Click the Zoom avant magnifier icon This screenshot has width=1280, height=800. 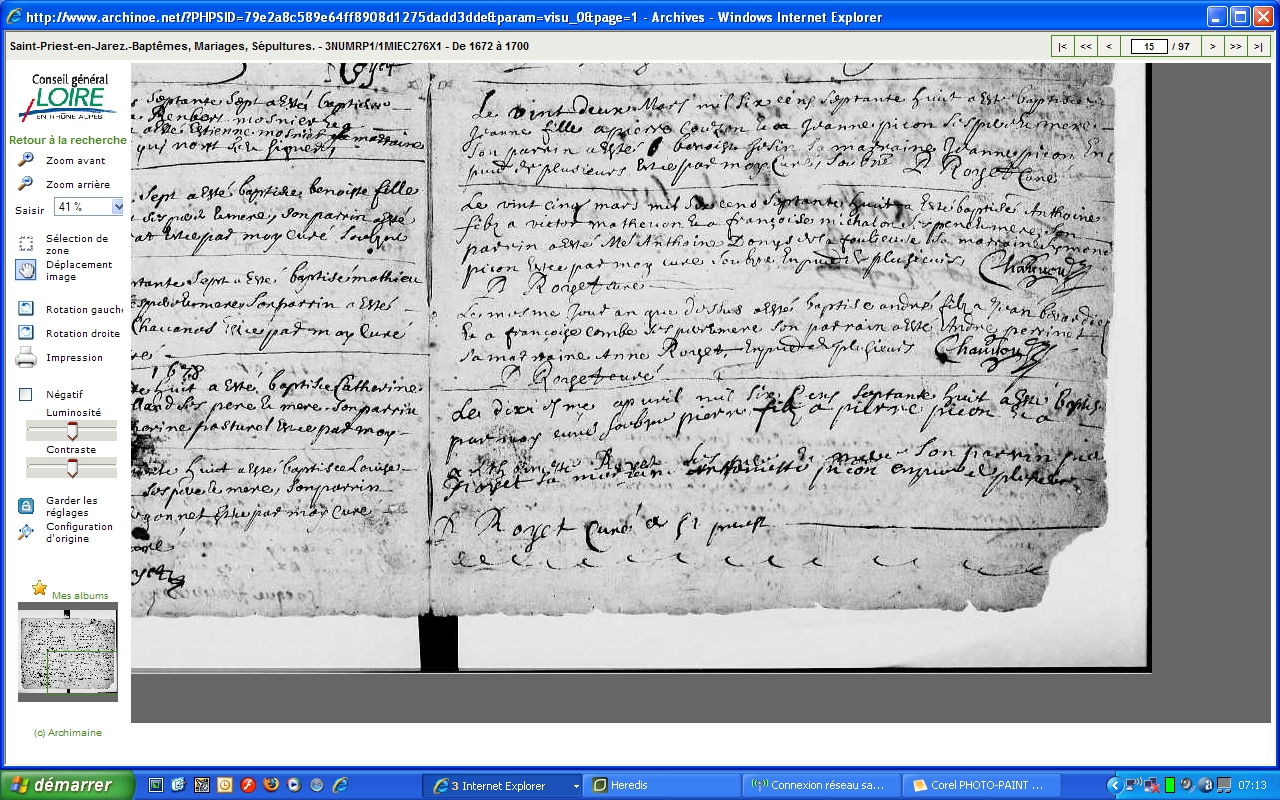tap(26, 160)
